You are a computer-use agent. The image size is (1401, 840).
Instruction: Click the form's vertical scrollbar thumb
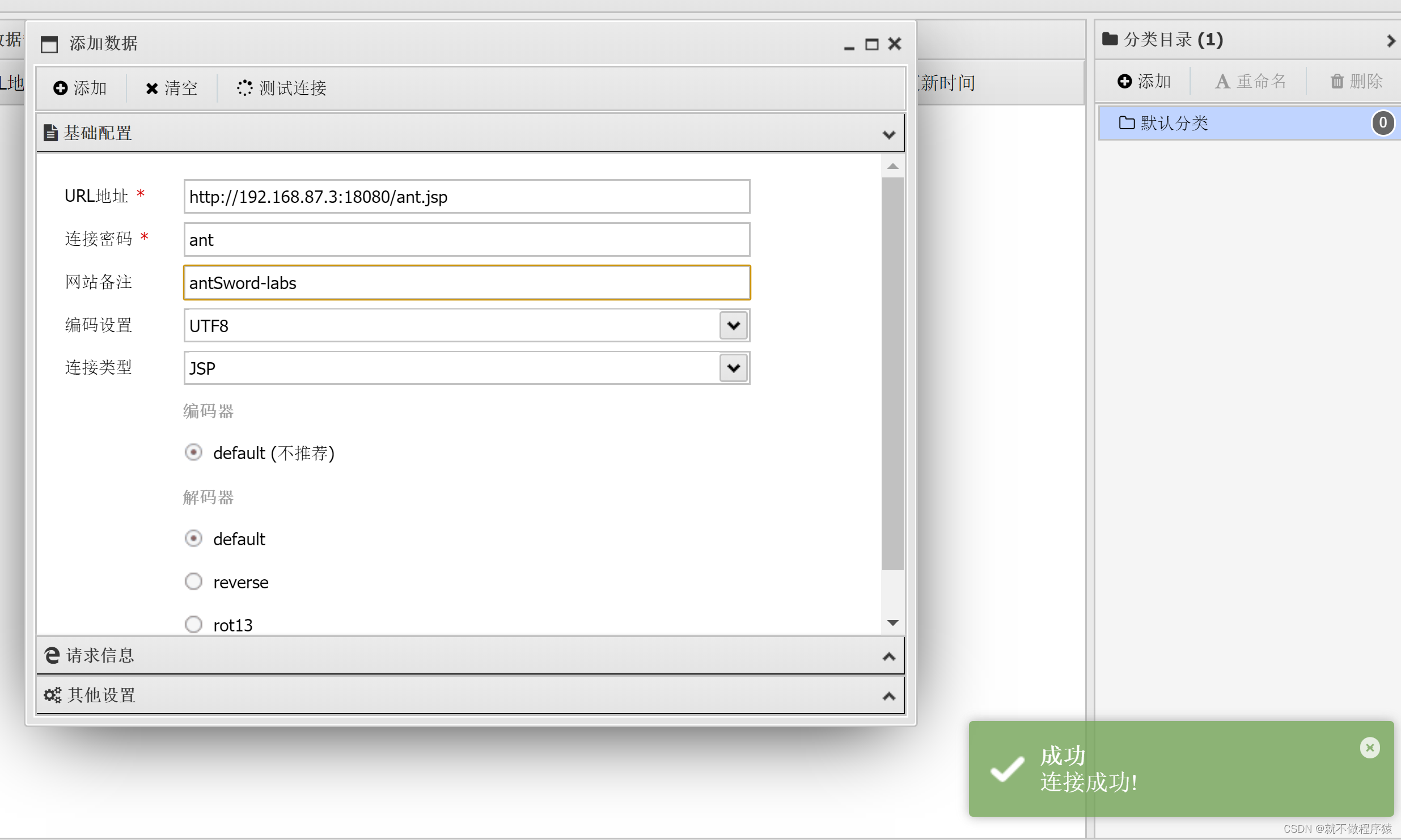pyautogui.click(x=892, y=374)
